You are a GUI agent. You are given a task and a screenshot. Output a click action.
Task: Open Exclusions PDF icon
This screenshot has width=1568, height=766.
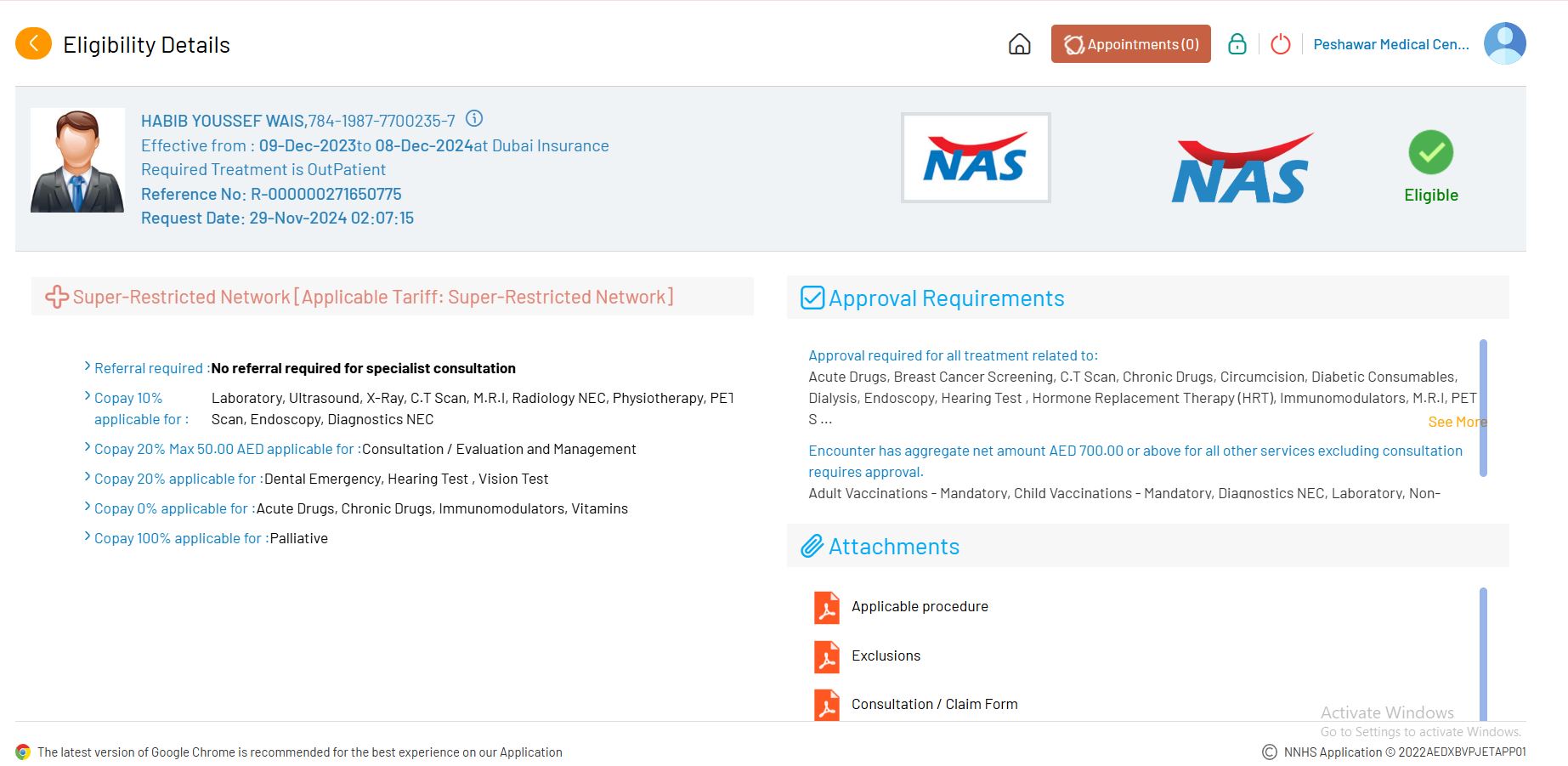(826, 656)
